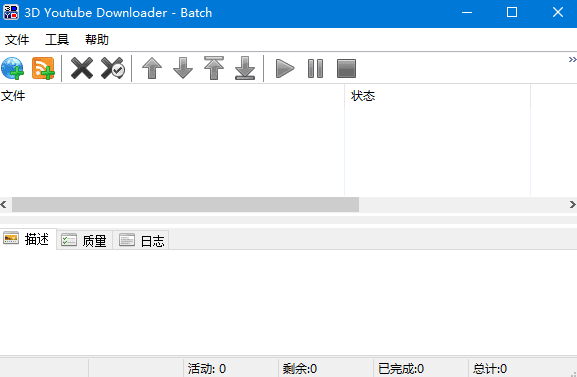Switch to the 日志 tab
577x377 pixels.
click(141, 240)
